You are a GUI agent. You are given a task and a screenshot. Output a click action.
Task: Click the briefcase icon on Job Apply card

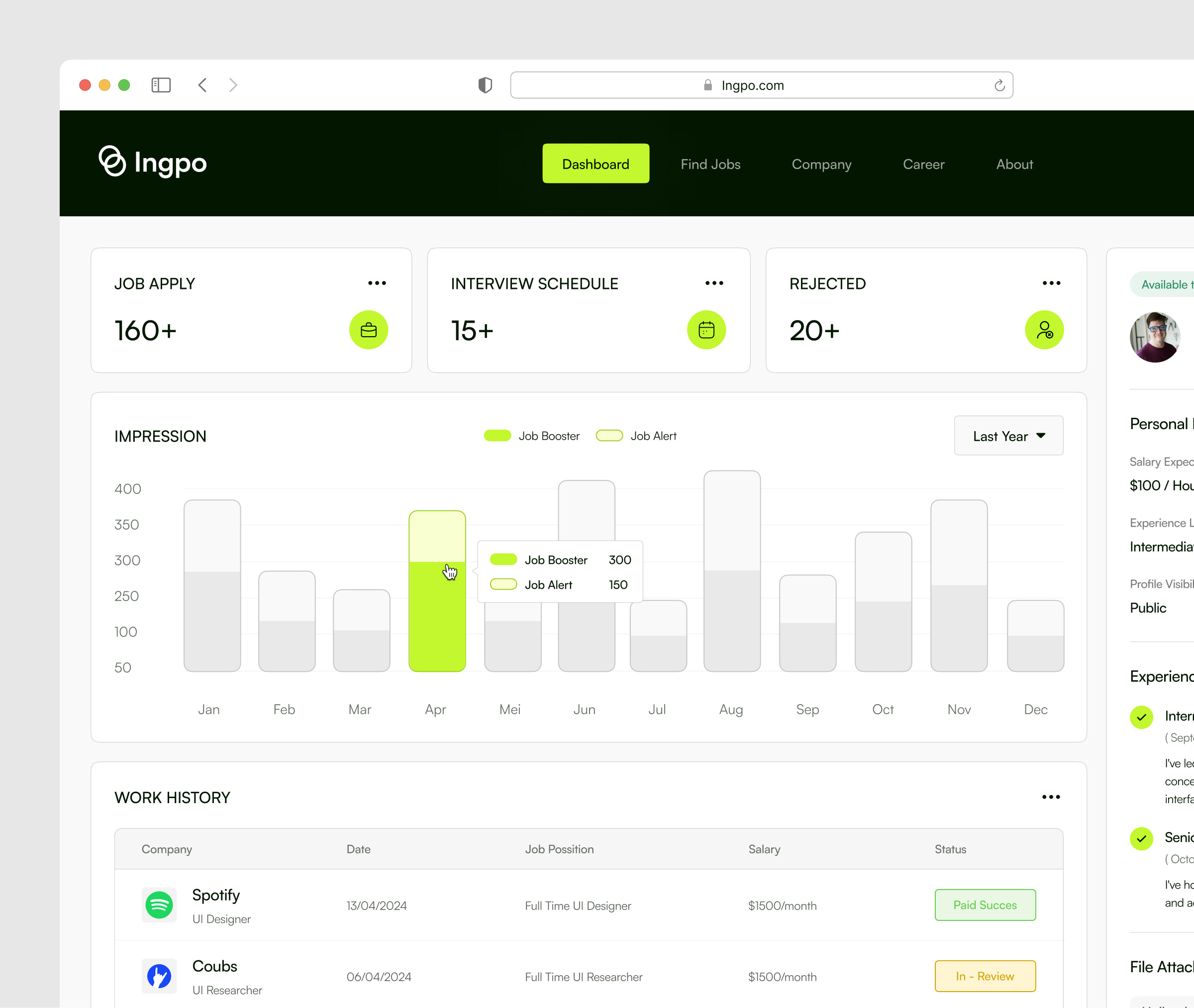click(369, 330)
